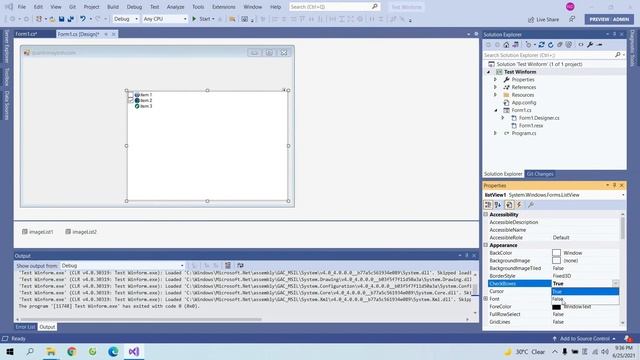Viewport: 640px width, 360px height.
Task: Click the user account avatar in the title bar
Action: click(570, 7)
